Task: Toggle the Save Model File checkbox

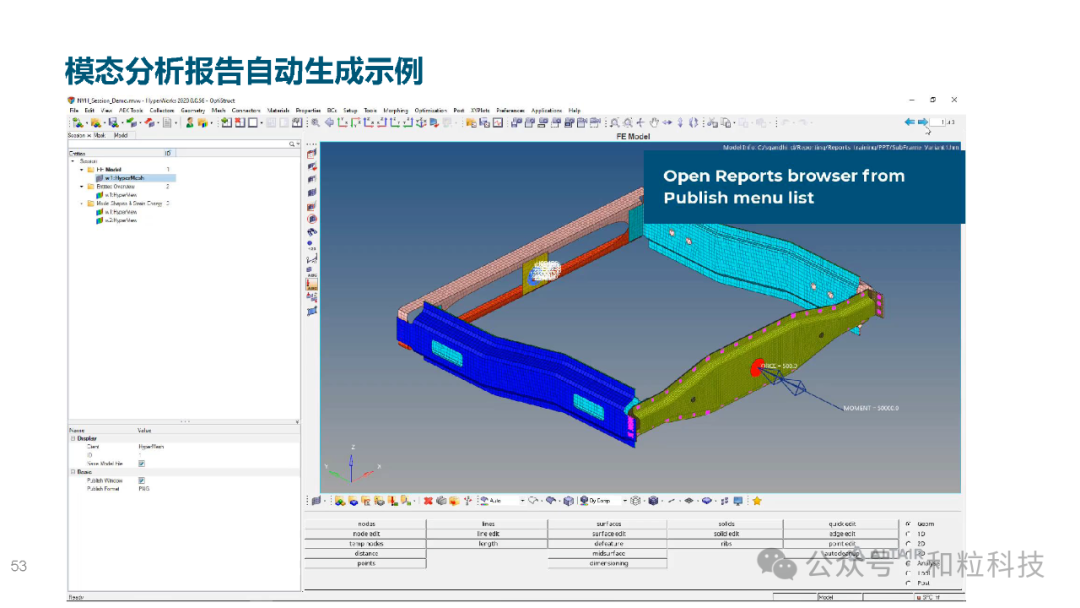Action: pyautogui.click(x=141, y=463)
